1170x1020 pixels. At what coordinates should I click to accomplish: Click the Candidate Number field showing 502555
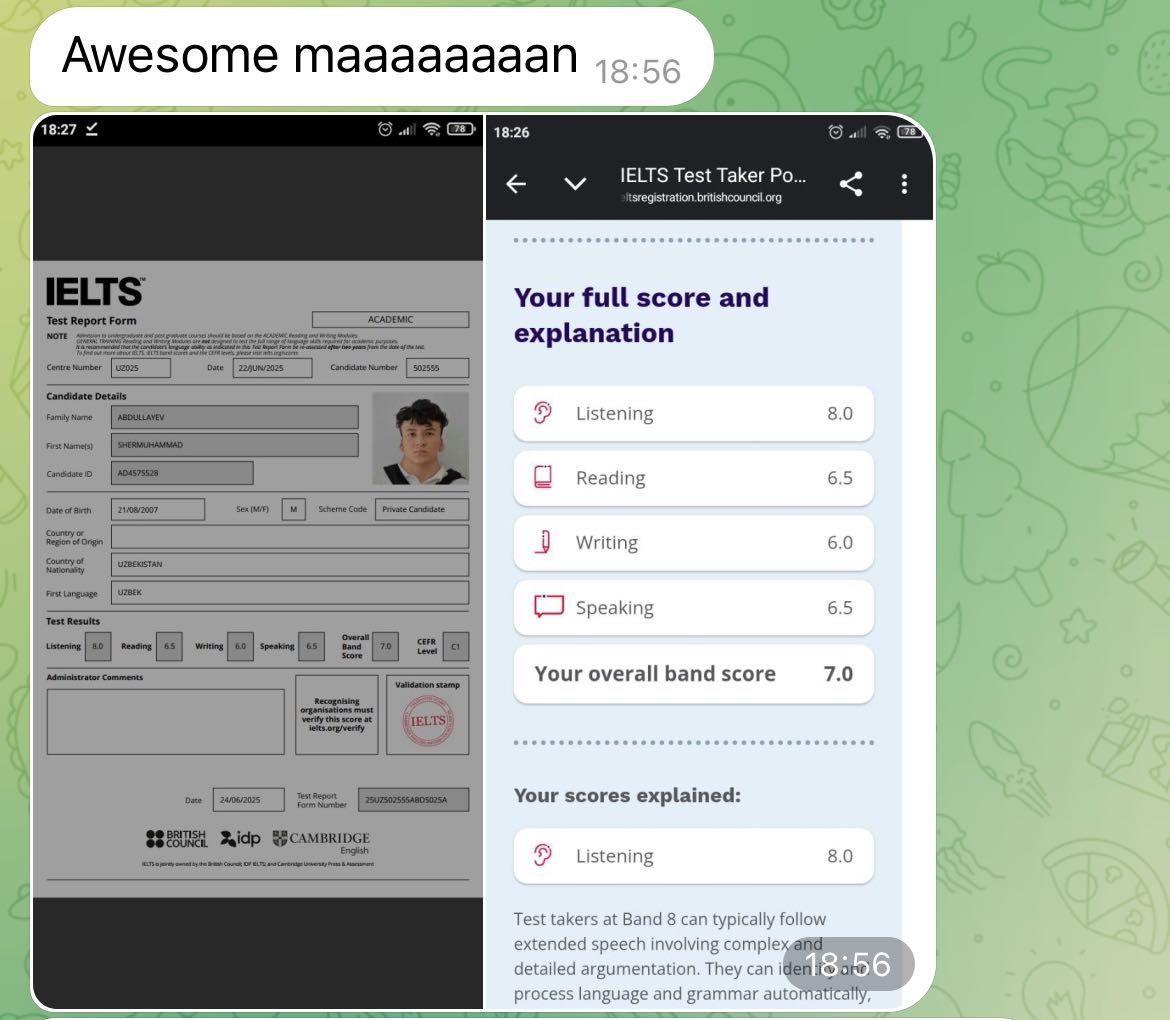pyautogui.click(x=437, y=368)
